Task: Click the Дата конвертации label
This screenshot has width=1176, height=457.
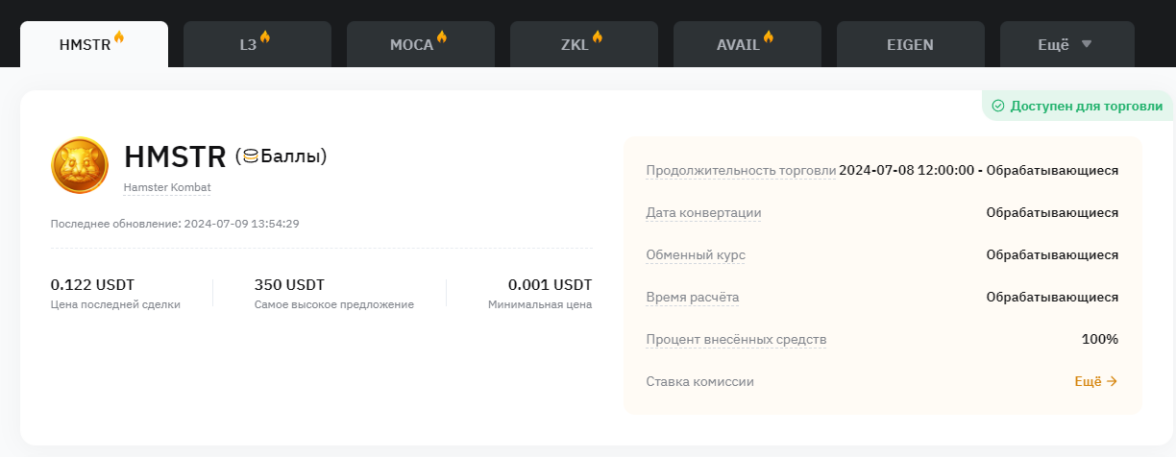Action: [x=703, y=212]
